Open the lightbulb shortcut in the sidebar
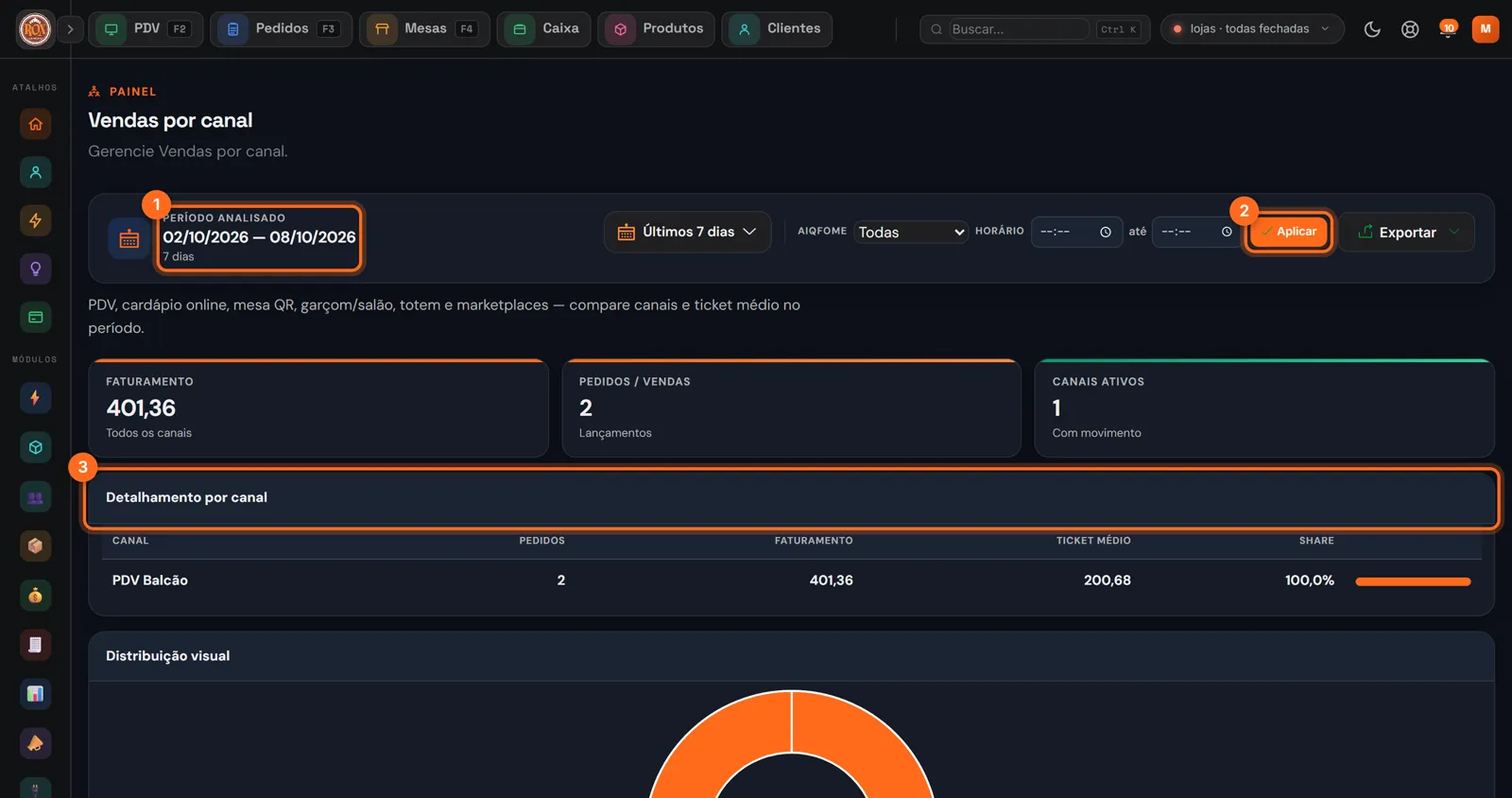The image size is (1512, 798). pyautogui.click(x=35, y=269)
